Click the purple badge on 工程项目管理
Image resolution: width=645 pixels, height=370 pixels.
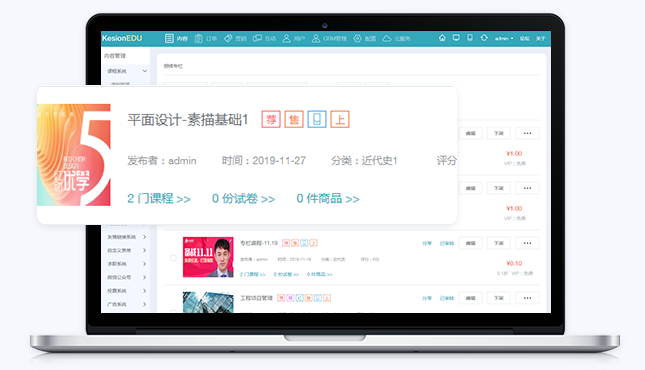(290, 298)
